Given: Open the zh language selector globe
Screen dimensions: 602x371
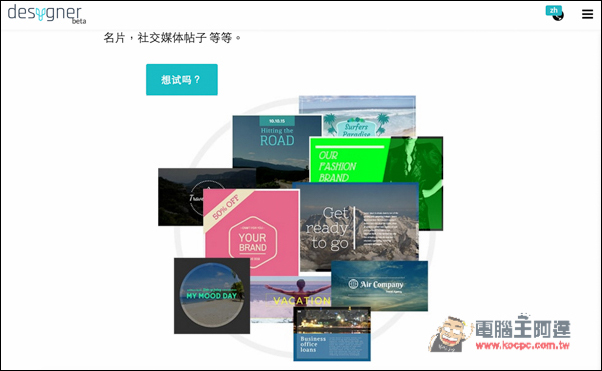Looking at the screenshot, I should click(x=555, y=13).
